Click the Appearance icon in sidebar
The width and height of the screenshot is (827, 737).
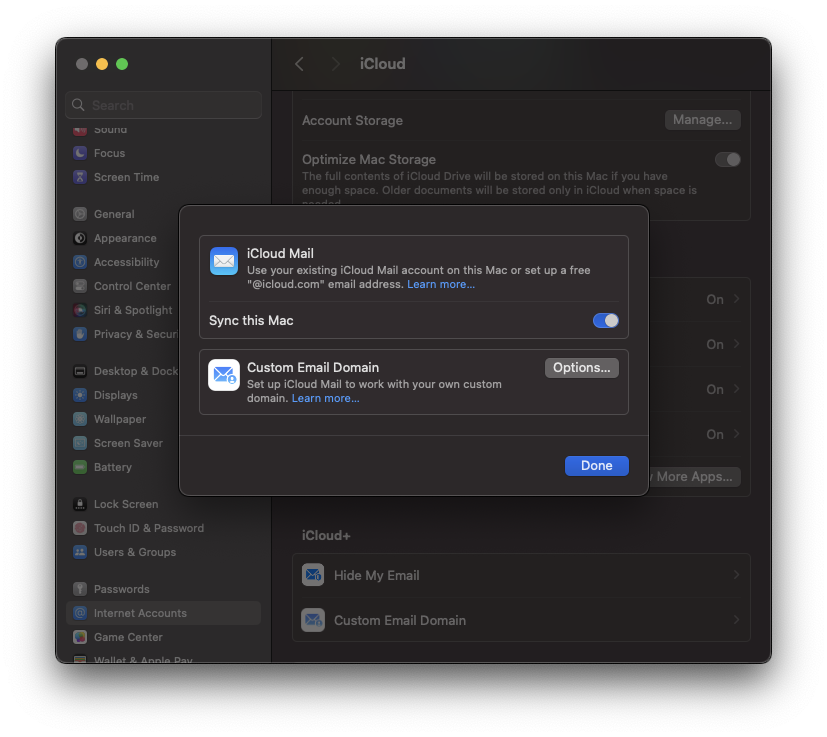click(x=80, y=238)
